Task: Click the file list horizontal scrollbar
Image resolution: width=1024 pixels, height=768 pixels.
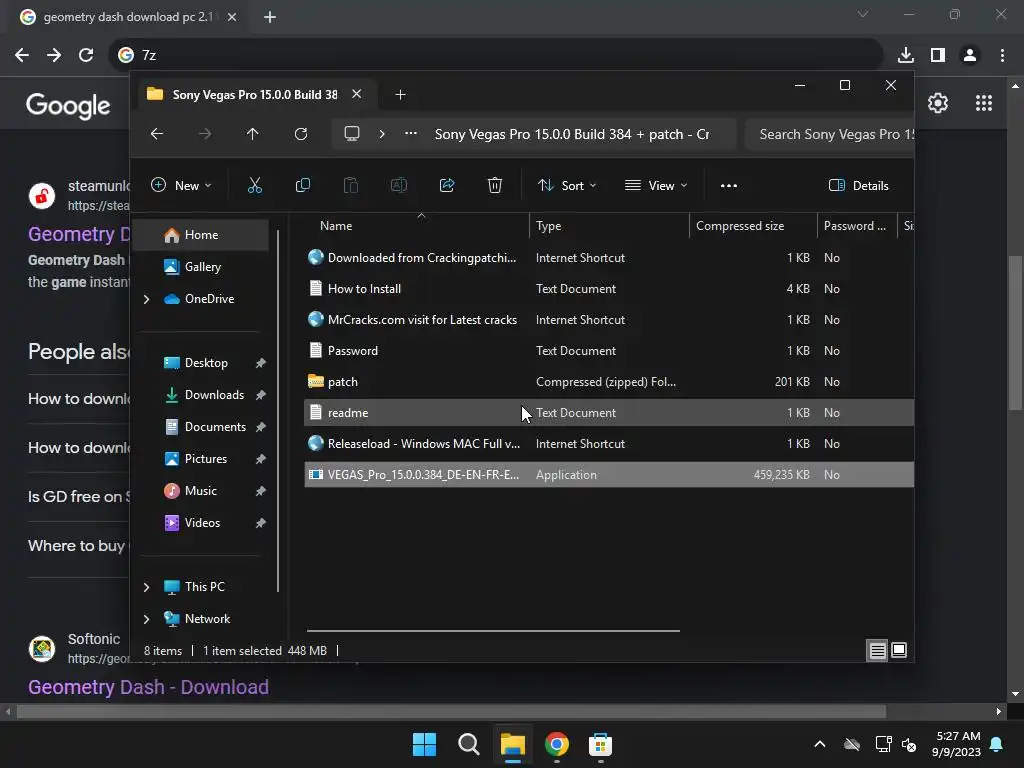Action: [493, 631]
